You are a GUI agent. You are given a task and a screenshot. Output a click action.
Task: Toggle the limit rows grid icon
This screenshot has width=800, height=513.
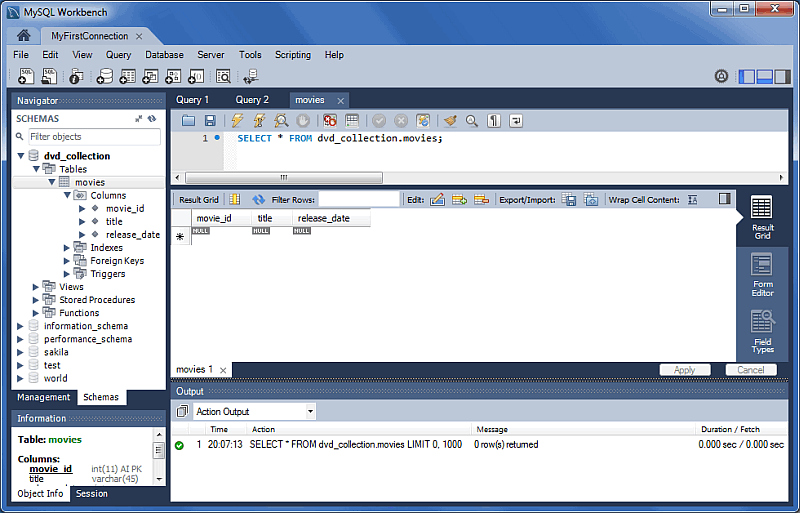(352, 120)
